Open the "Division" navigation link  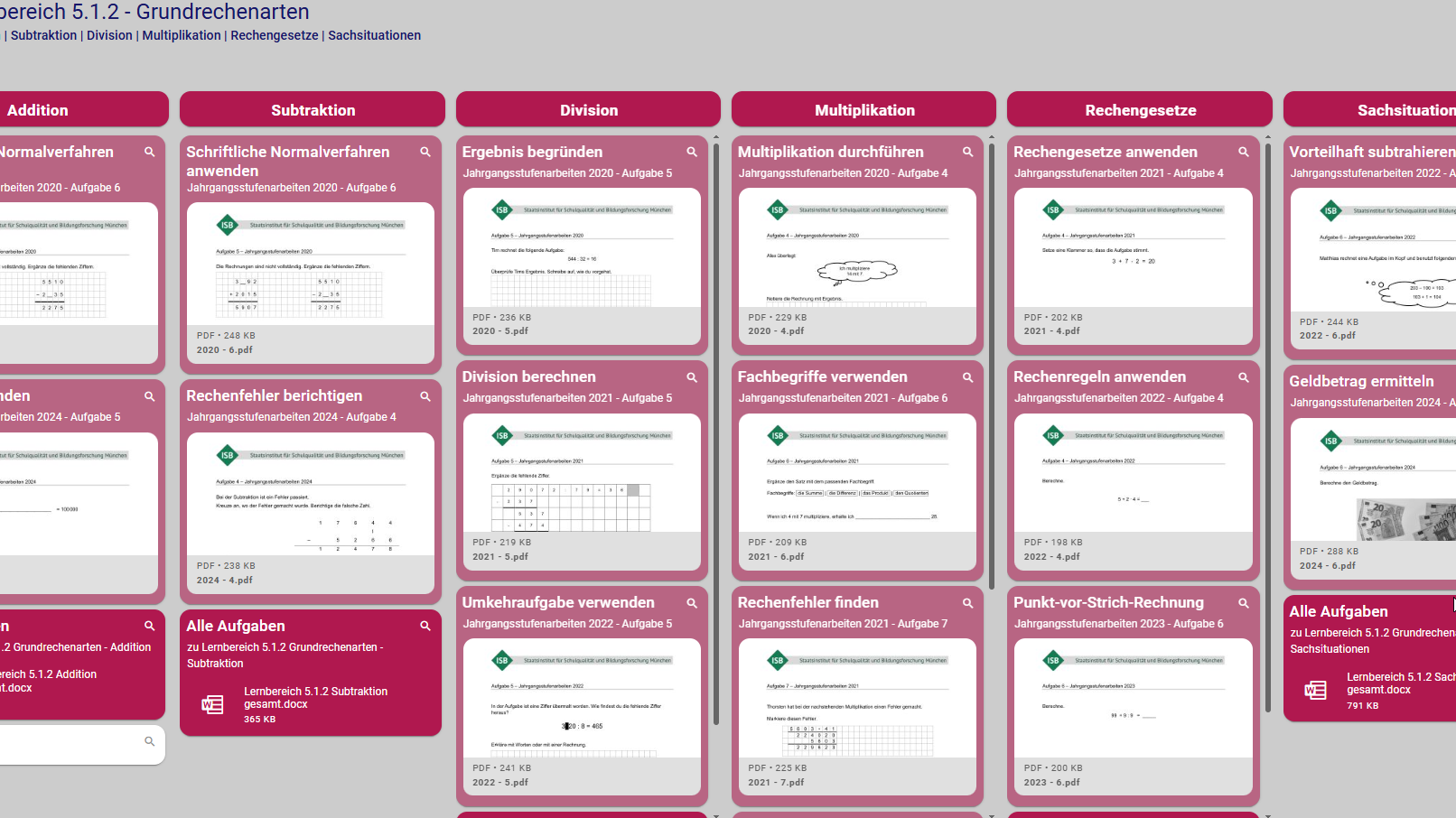108,35
